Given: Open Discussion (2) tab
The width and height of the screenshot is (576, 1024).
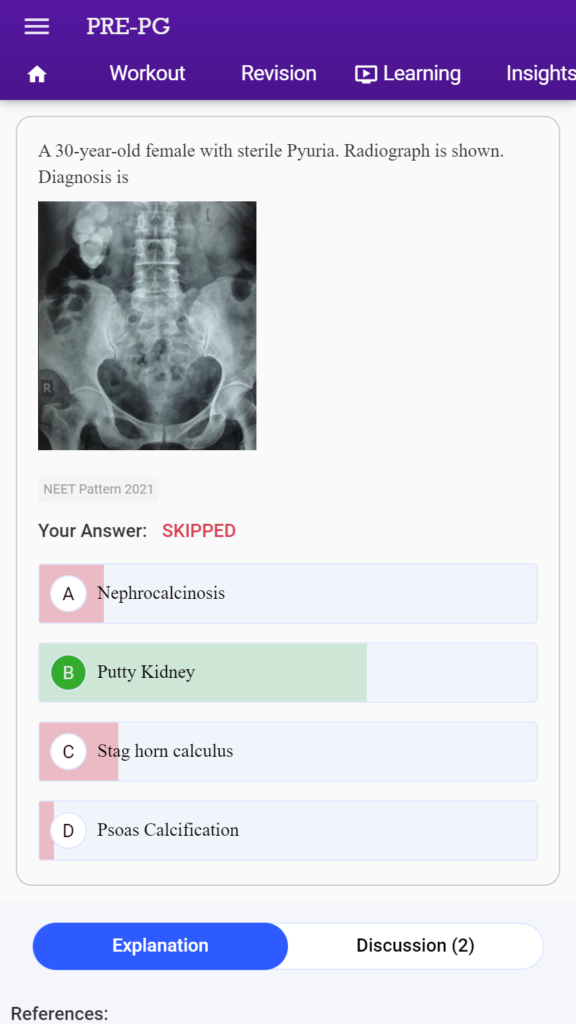Looking at the screenshot, I should (415, 946).
